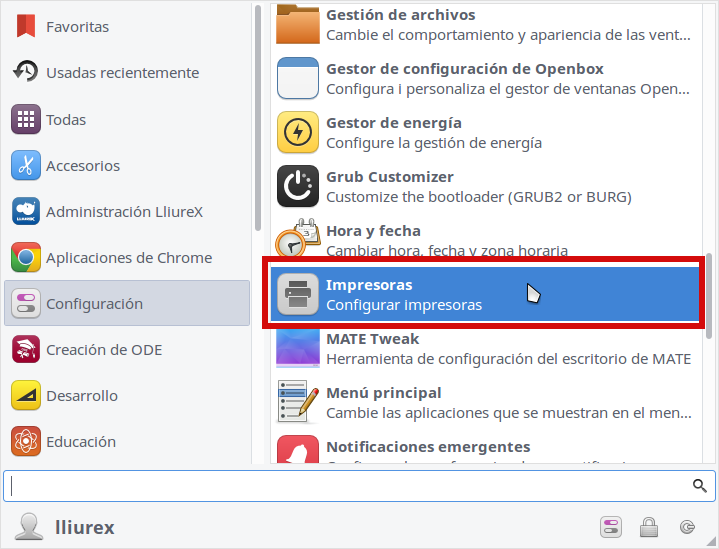This screenshot has height=549, width=719.
Task: Click the logout icon at bottom right
Action: (687, 527)
